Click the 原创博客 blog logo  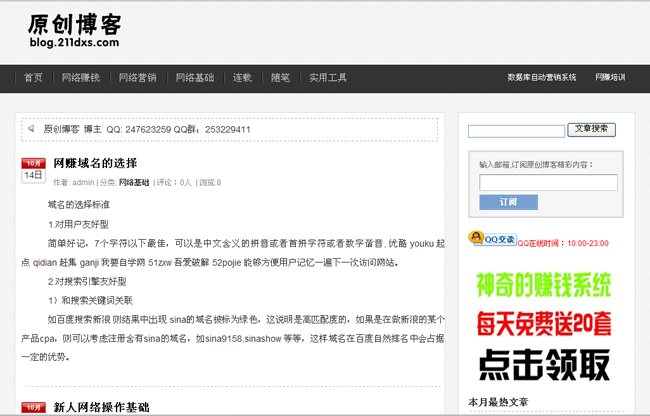[75, 30]
